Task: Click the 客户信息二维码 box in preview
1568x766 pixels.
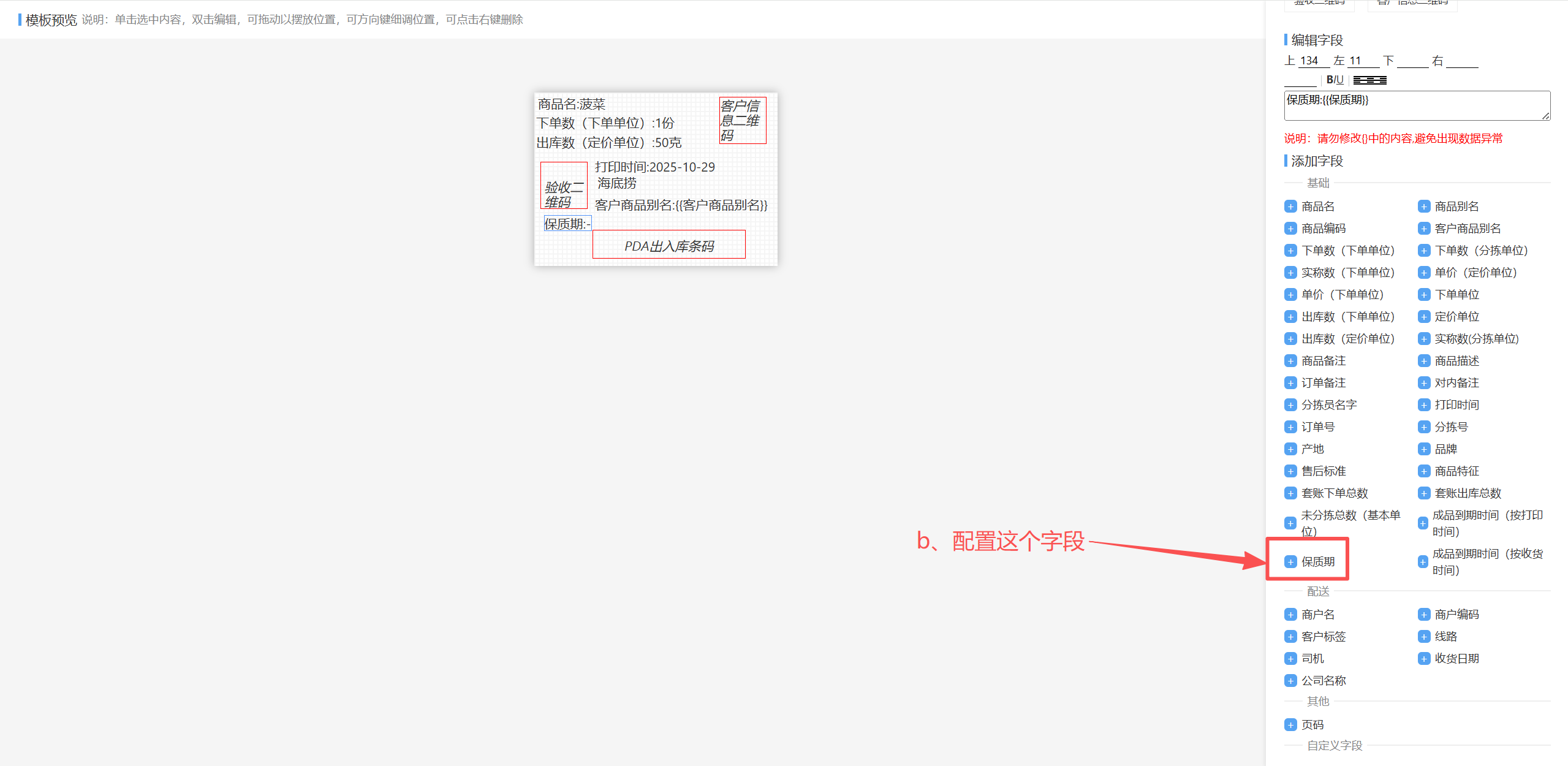Action: (x=742, y=121)
